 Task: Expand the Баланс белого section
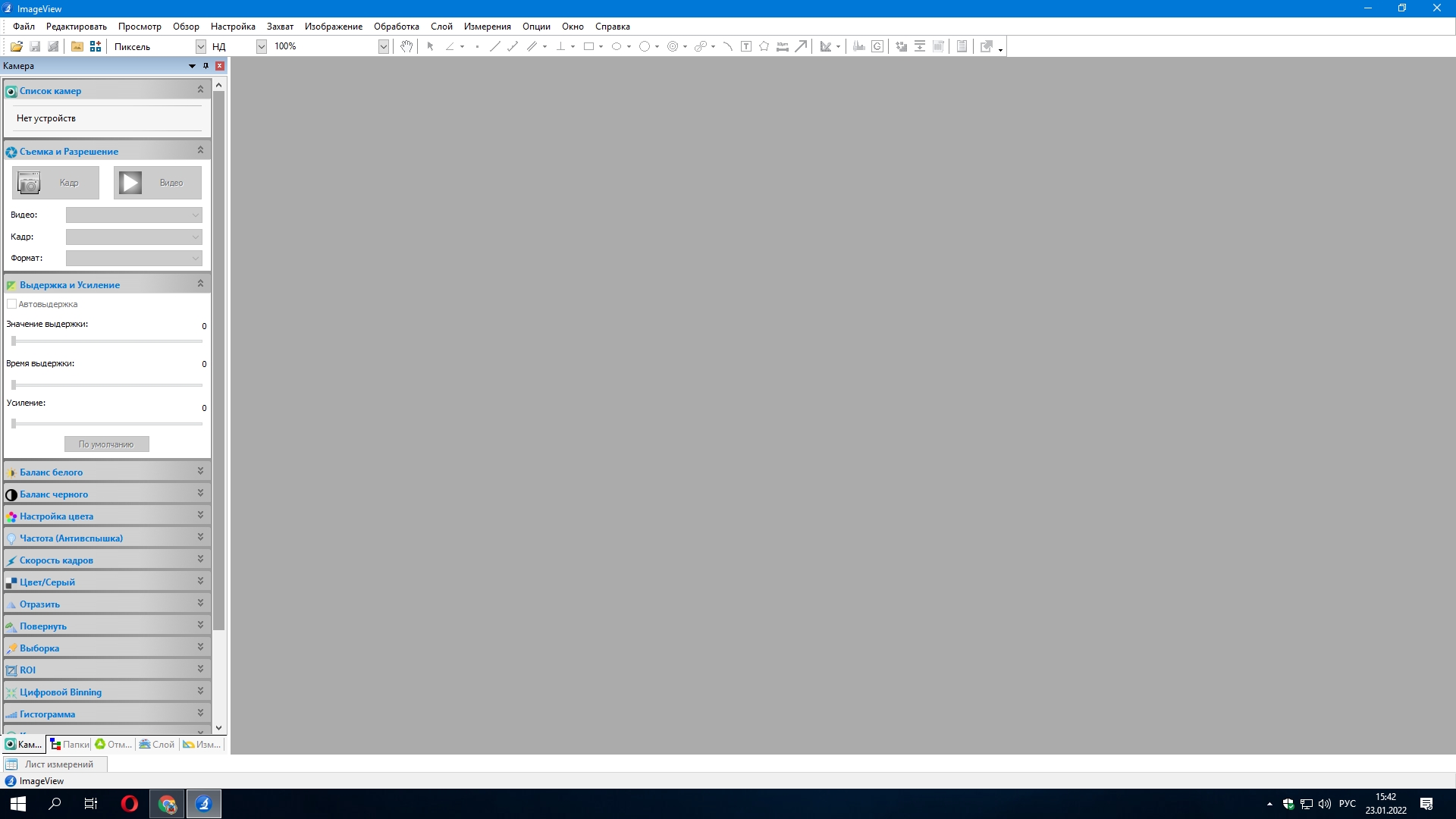coord(200,471)
